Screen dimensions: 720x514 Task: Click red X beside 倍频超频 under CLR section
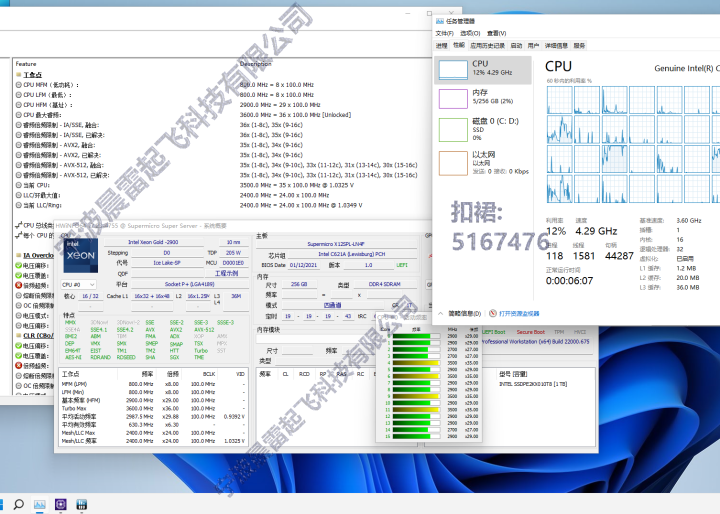[x=18, y=366]
